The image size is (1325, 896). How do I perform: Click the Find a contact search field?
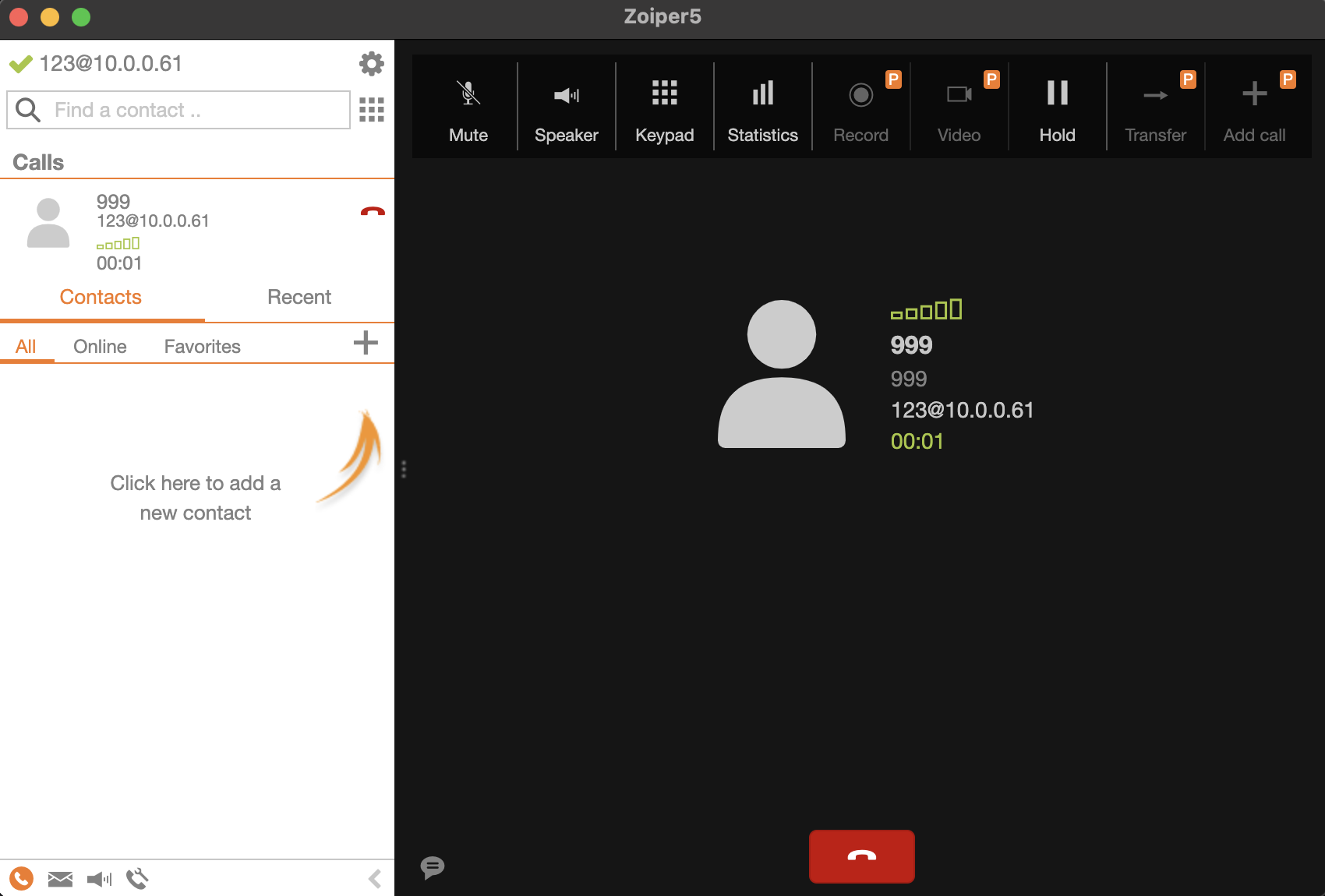[195, 110]
